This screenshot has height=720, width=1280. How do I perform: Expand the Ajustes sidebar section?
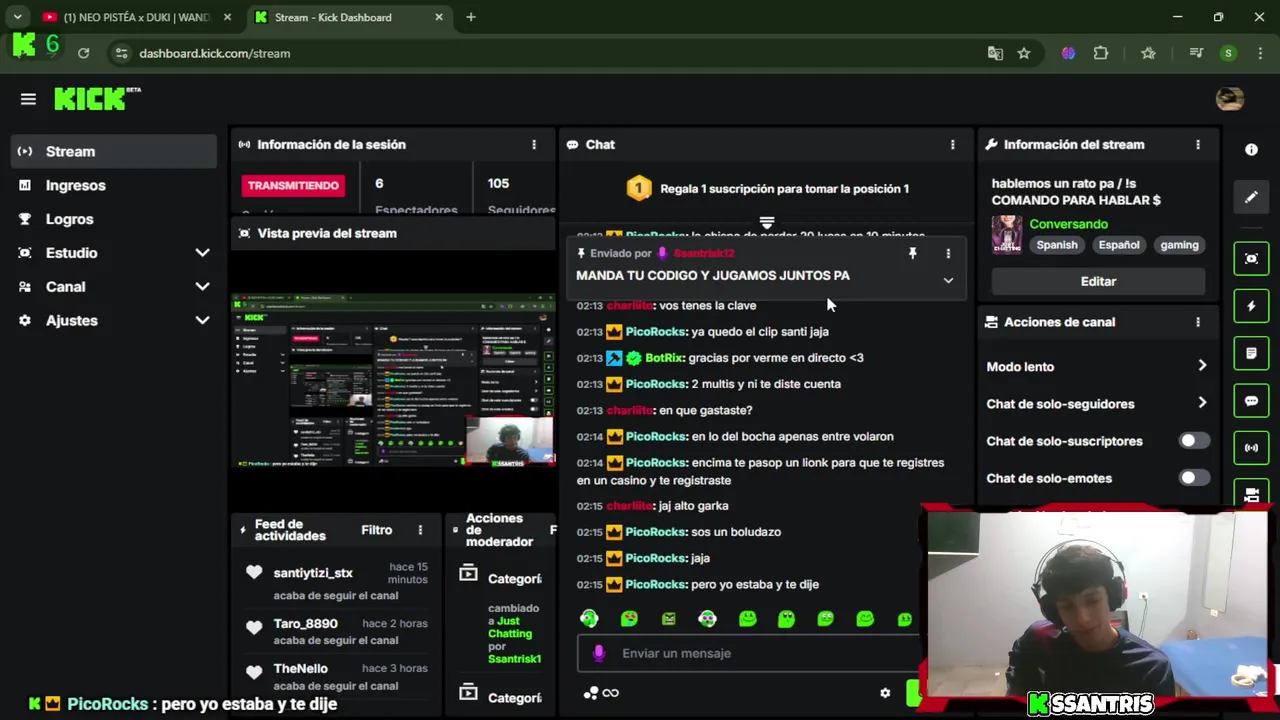click(114, 321)
